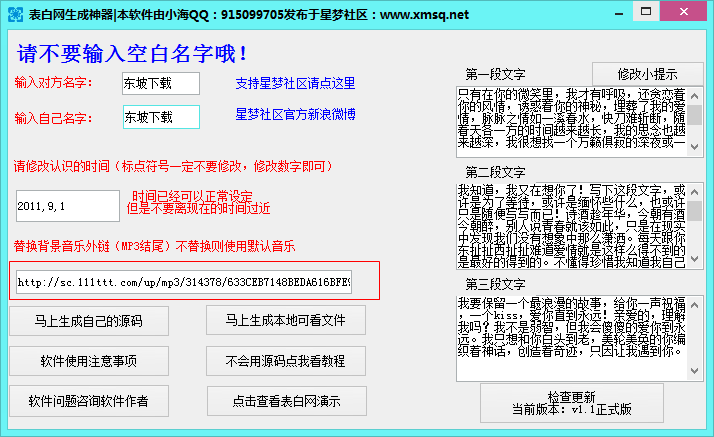714x437 pixels.
Task: Click the 第一段文字 scrollbar thumb
Action: 694,115
